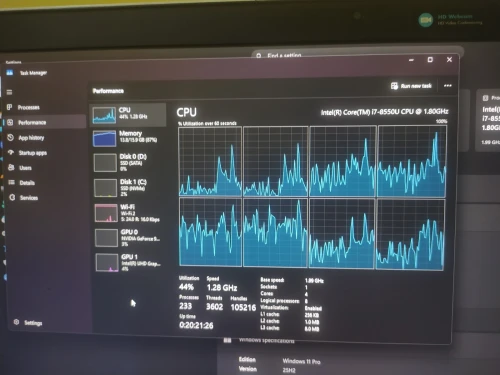500x375 pixels.
Task: Click the Settings gear icon in Task Manager
Action: coord(16,322)
